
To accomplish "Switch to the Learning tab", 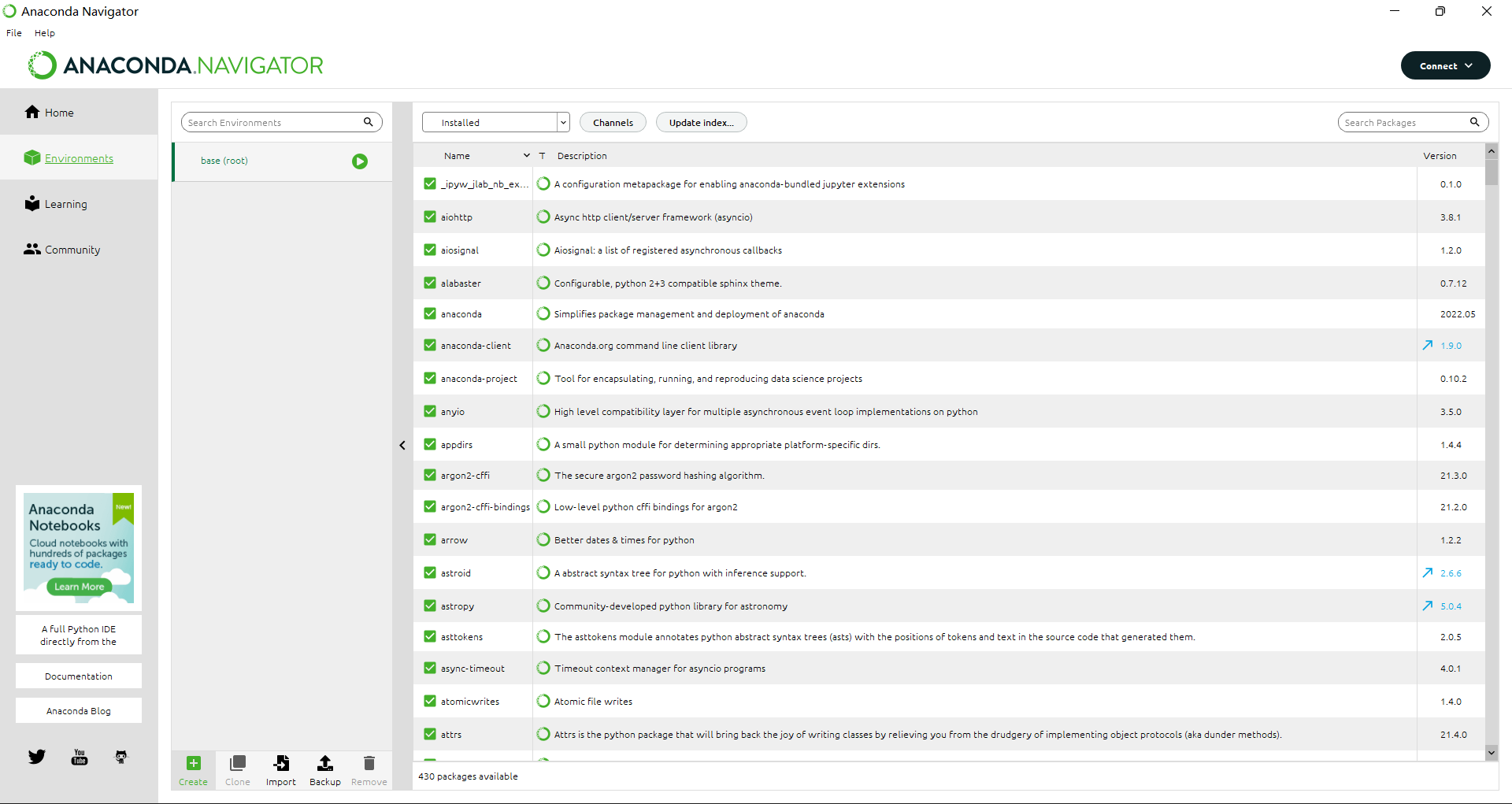I will (79, 203).
